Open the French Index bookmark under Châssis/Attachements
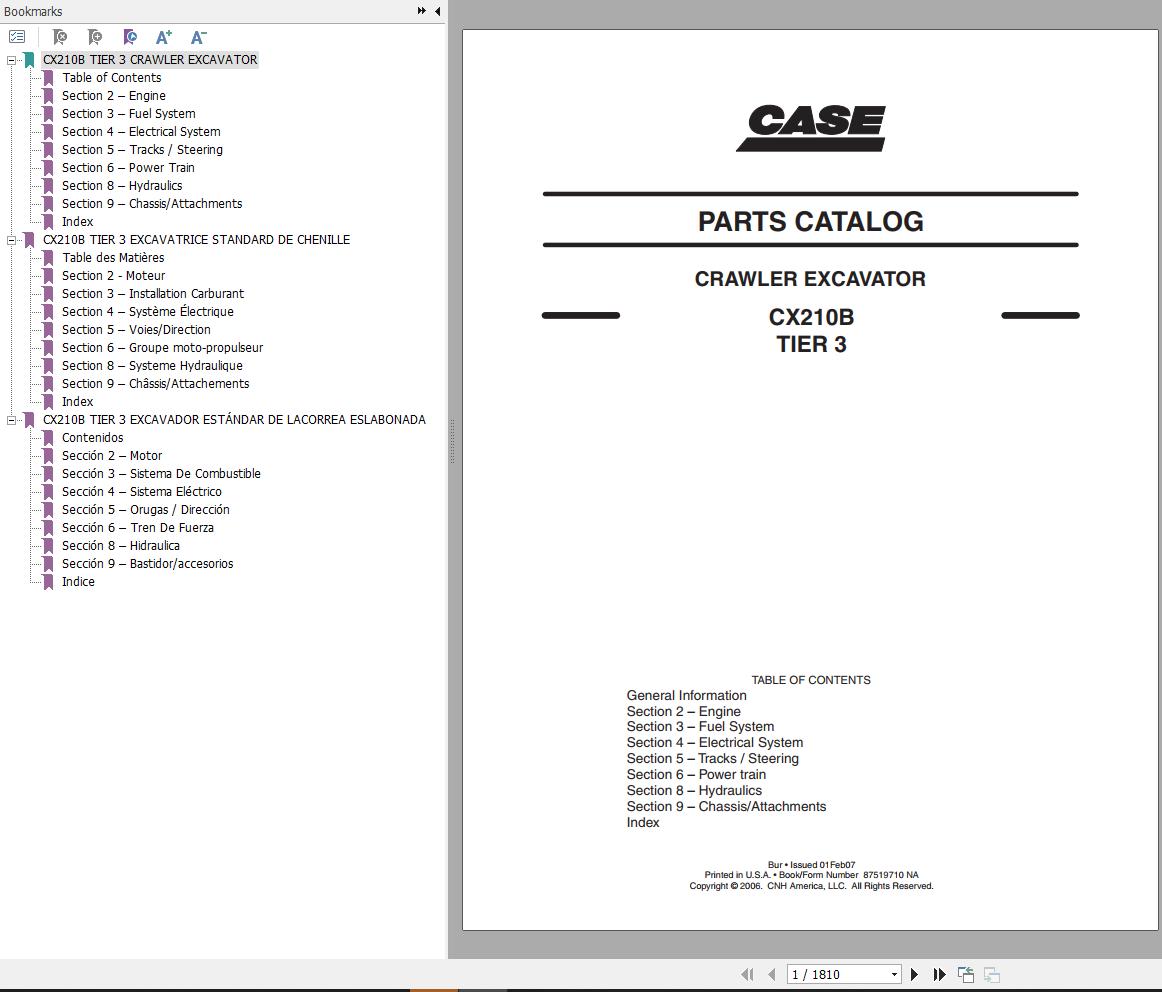Image resolution: width=1162 pixels, height=992 pixels. click(x=77, y=402)
